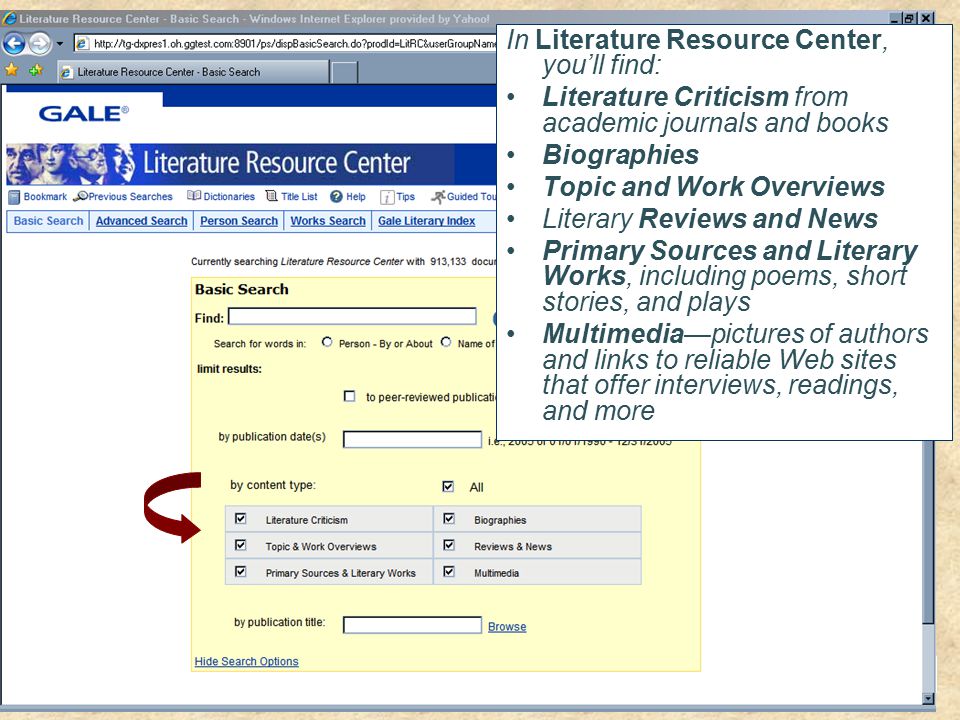Click the Browse link for publication titles
Screen dimensions: 960x720
coord(507,626)
